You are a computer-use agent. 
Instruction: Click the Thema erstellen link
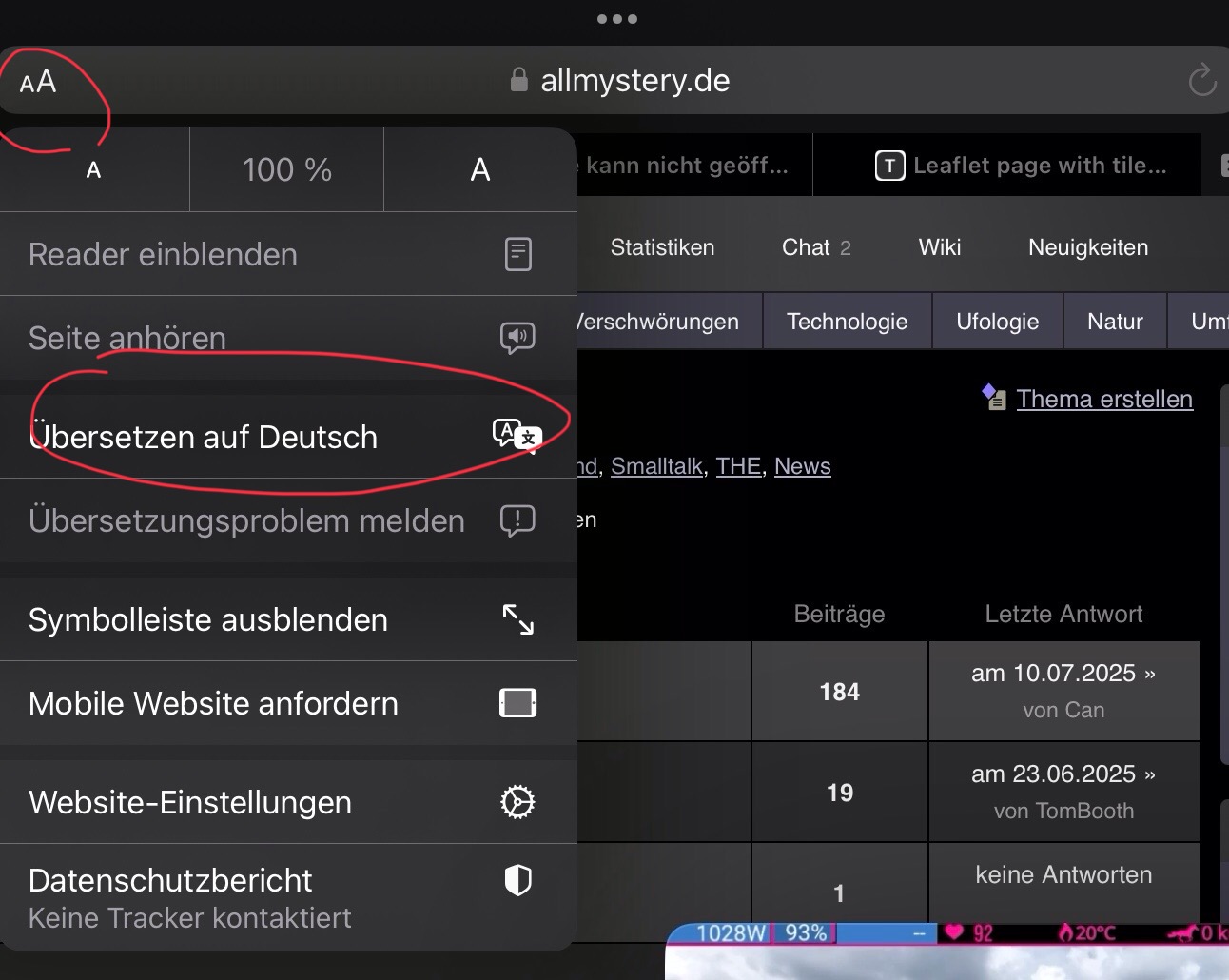coord(1104,399)
